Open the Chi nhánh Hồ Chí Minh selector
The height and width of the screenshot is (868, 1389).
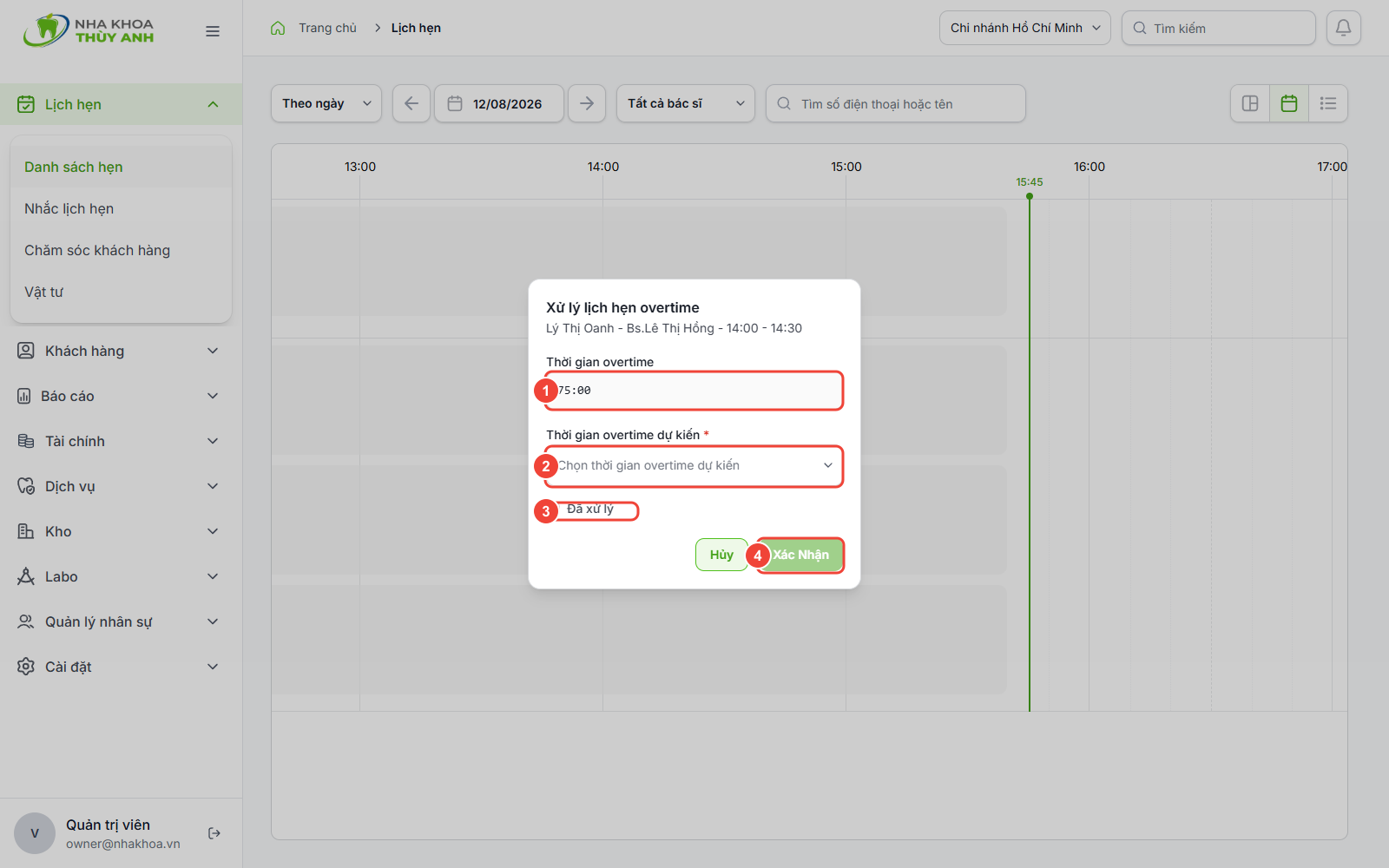(x=1025, y=28)
